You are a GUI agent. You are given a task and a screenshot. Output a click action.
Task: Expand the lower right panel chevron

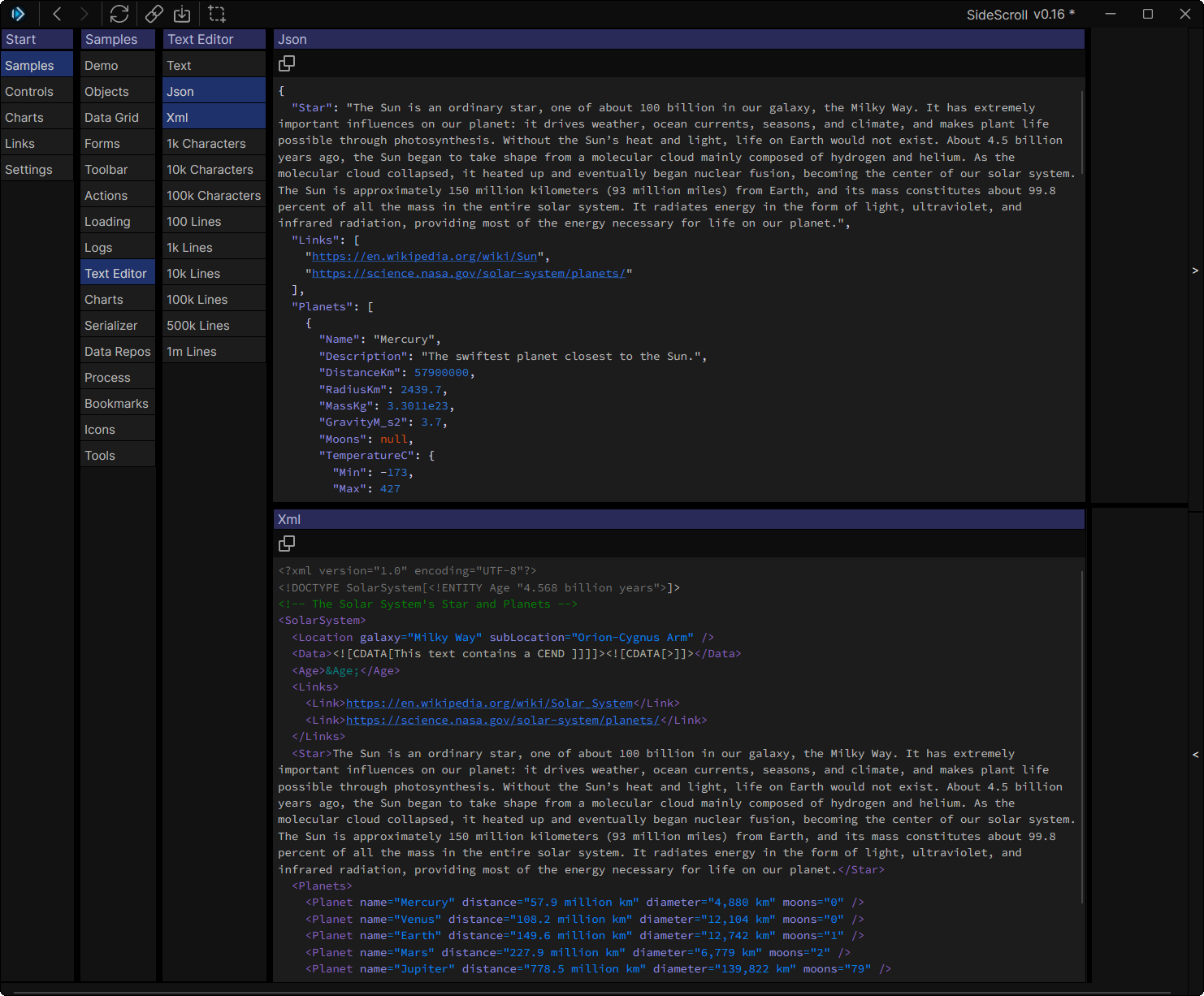pos(1195,755)
